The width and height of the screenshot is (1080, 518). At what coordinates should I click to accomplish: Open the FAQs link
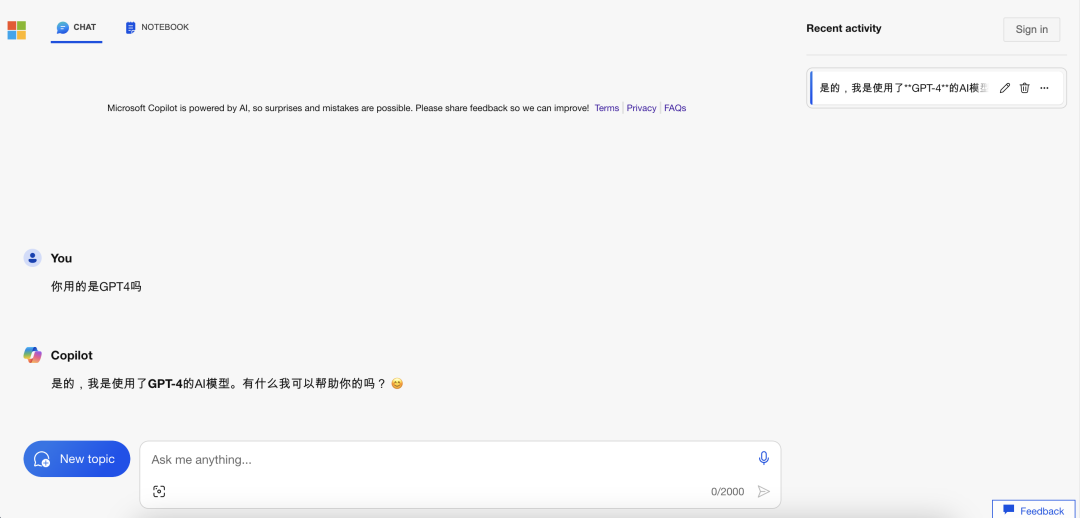coord(675,108)
